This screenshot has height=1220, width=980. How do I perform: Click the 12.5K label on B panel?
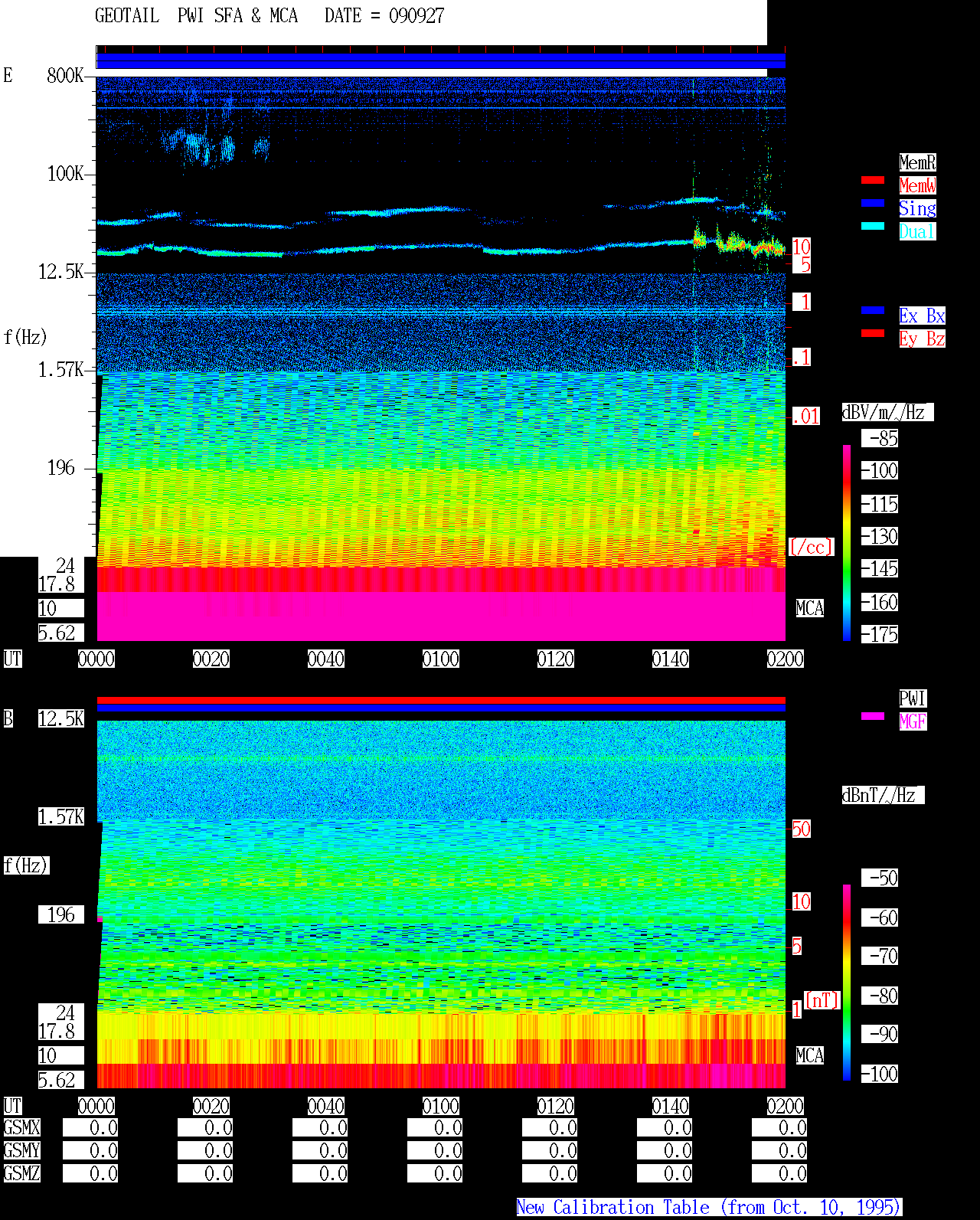click(61, 718)
